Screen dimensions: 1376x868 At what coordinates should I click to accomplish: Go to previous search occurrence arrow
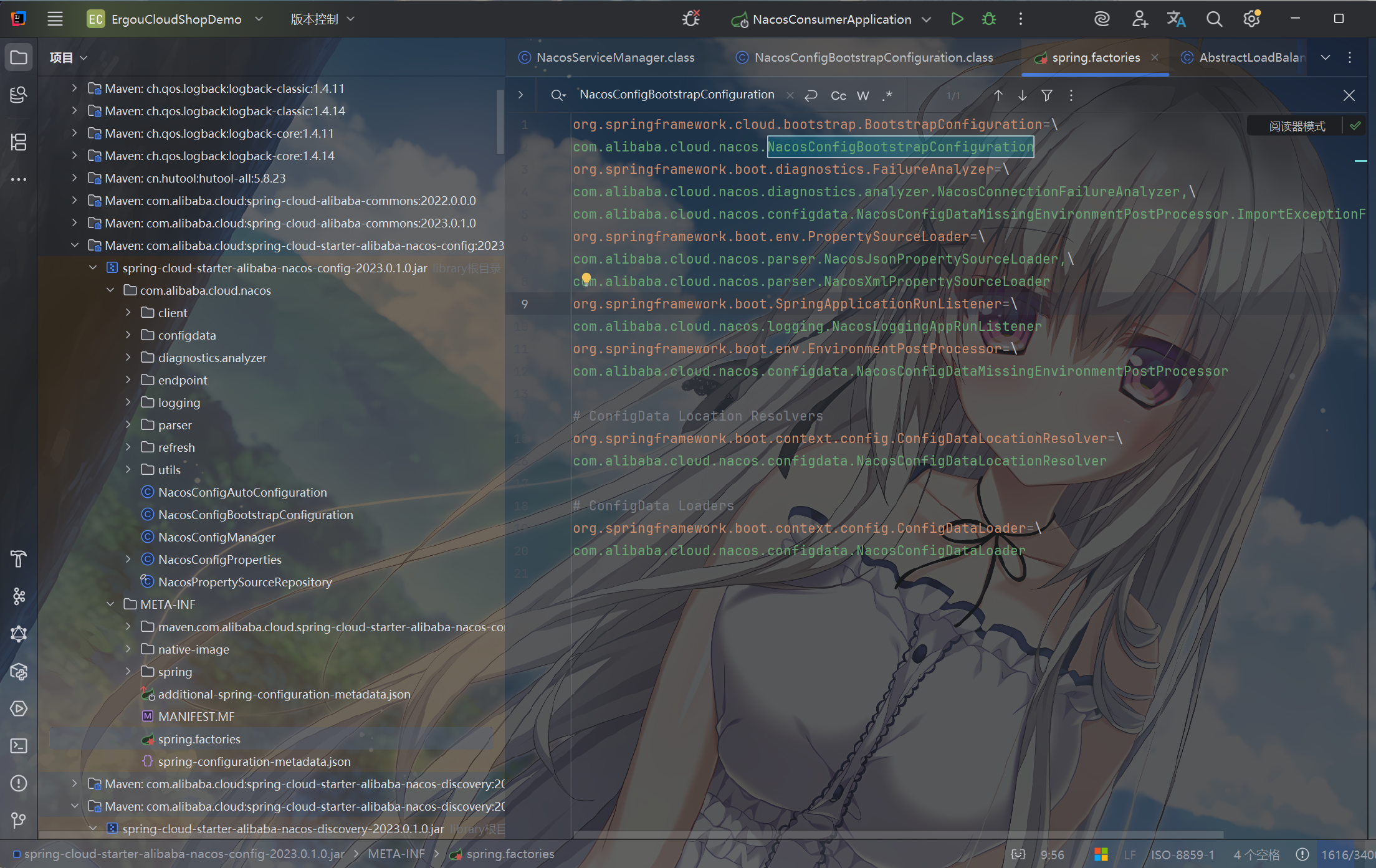[998, 95]
